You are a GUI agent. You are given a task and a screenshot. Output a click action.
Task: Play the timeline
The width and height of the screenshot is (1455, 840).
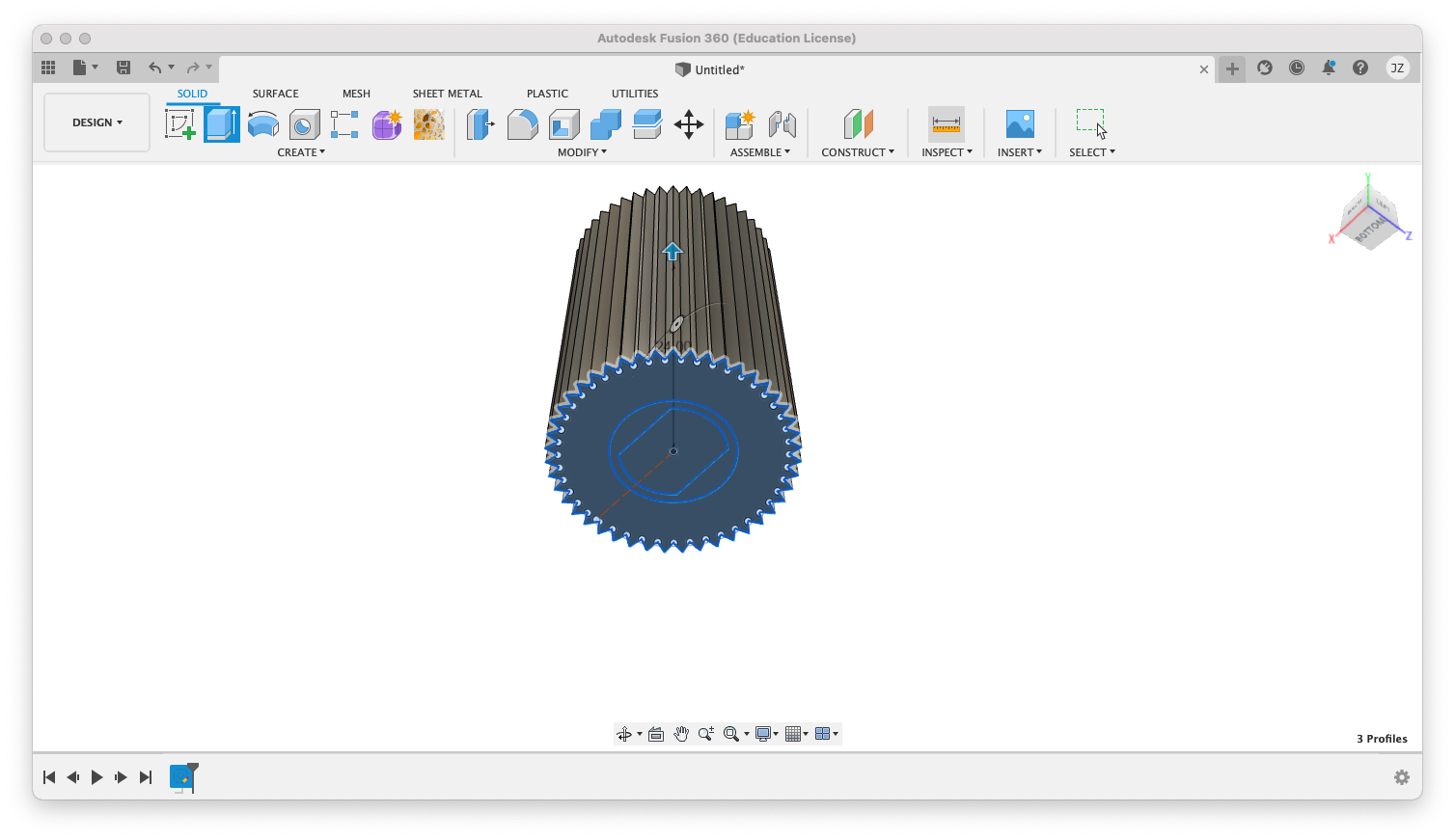tap(96, 777)
